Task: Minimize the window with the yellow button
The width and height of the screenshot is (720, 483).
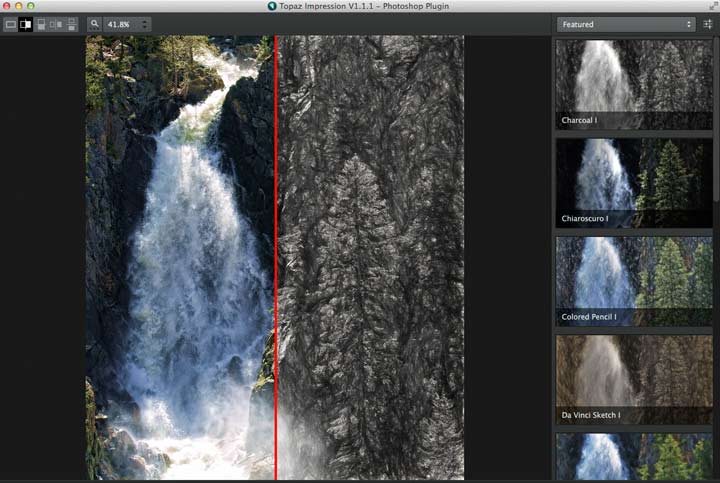Action: click(x=18, y=6)
